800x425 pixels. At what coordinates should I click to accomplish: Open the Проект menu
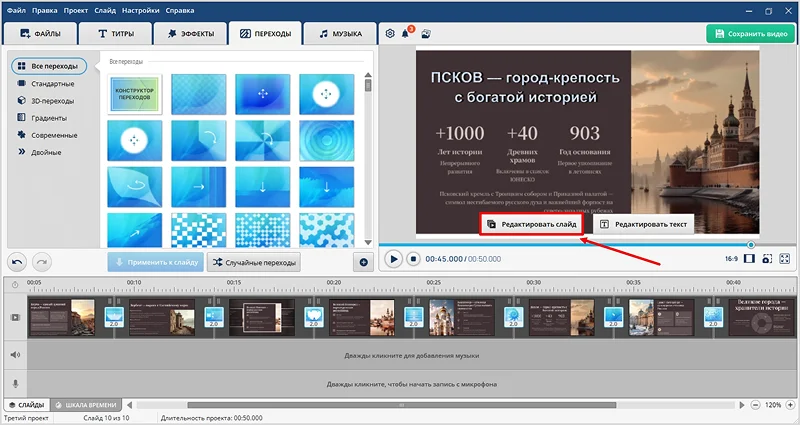click(76, 10)
